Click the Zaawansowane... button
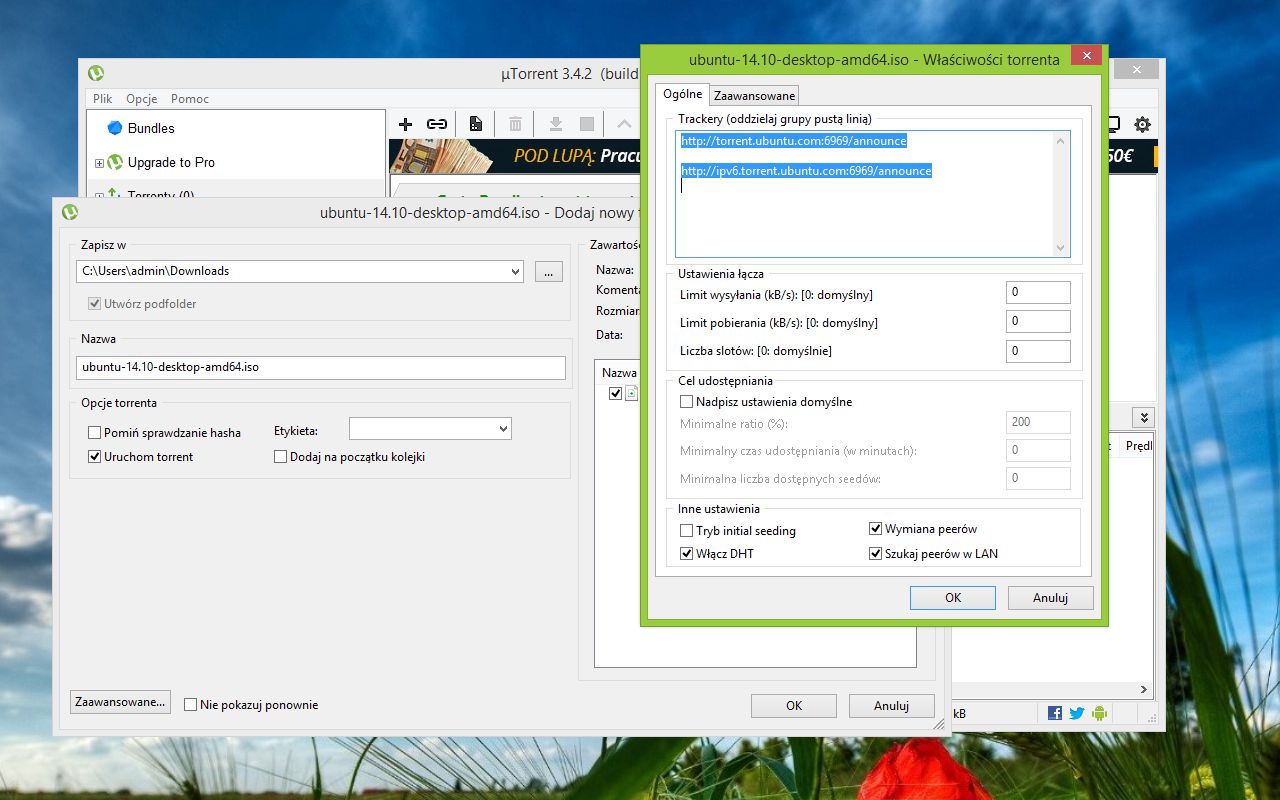This screenshot has height=800, width=1280. pos(120,702)
